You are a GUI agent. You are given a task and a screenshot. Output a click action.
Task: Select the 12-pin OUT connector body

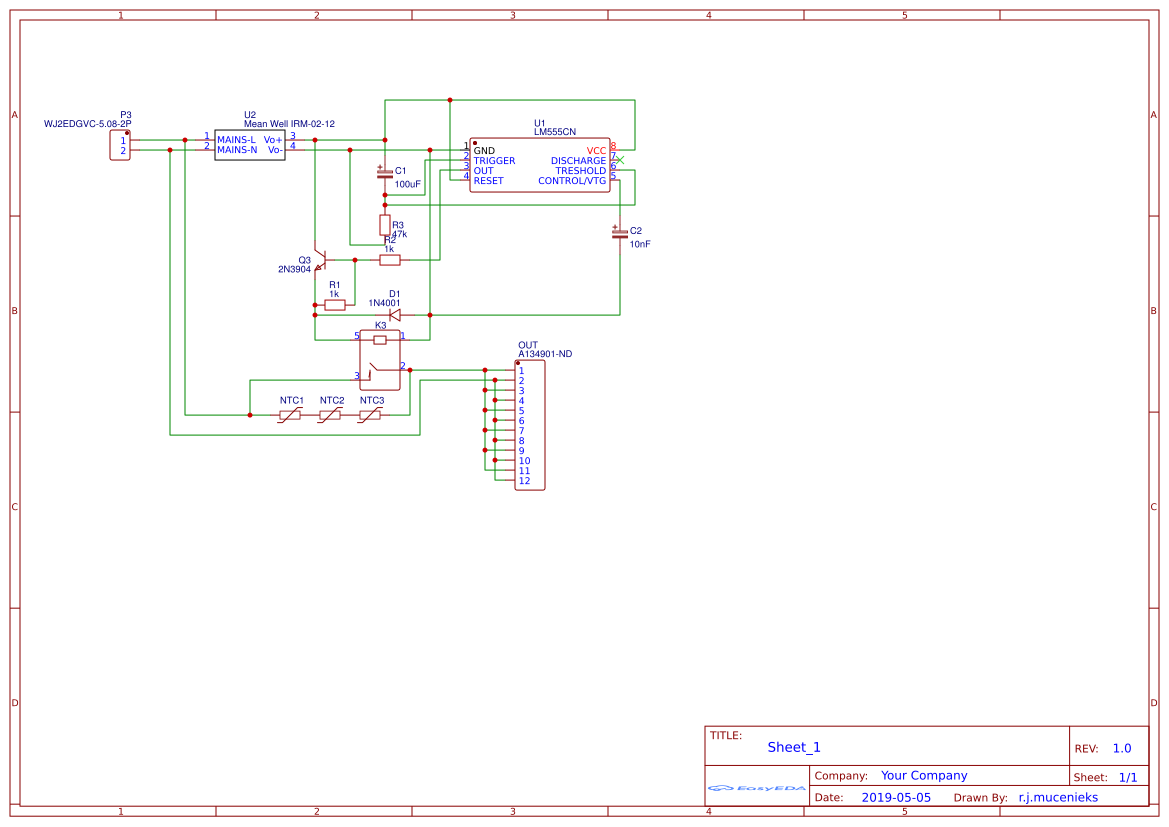click(x=531, y=425)
